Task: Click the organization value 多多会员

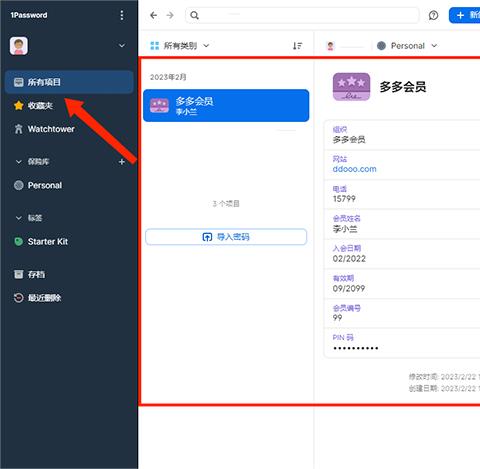Action: pyautogui.click(x=349, y=139)
